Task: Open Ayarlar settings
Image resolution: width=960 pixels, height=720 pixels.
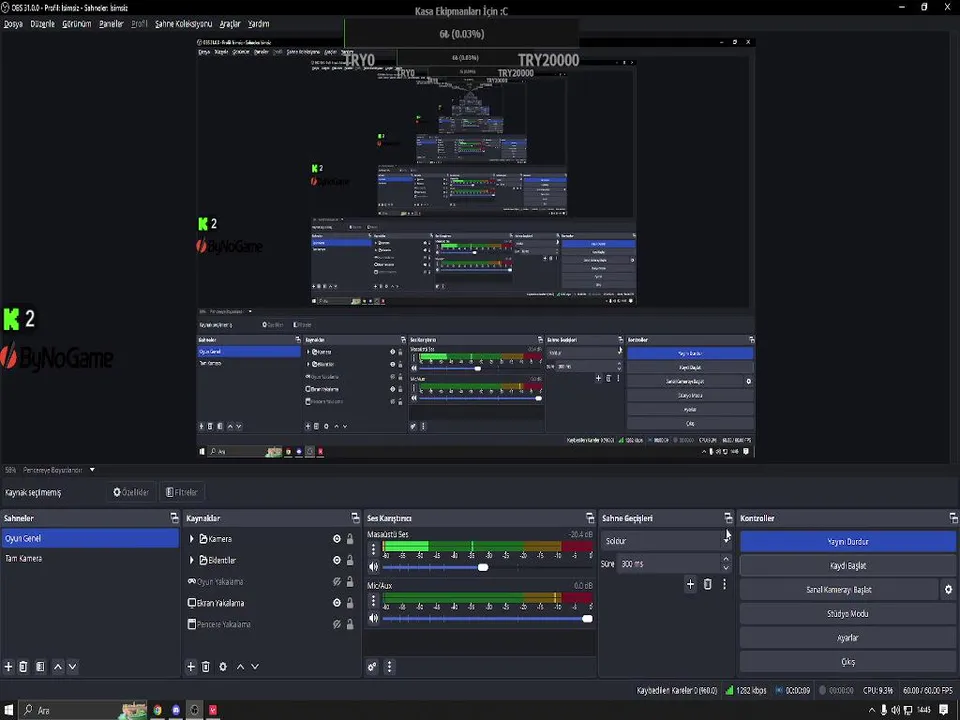Action: tap(848, 637)
